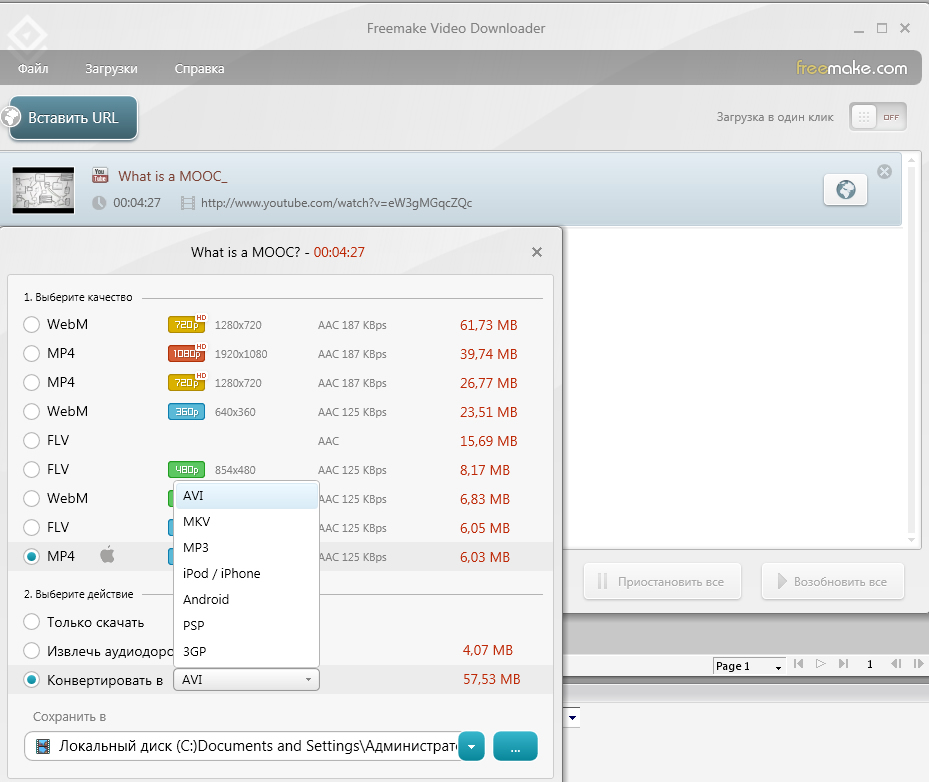Open the Загрузки menu
The image size is (929, 782).
(111, 69)
